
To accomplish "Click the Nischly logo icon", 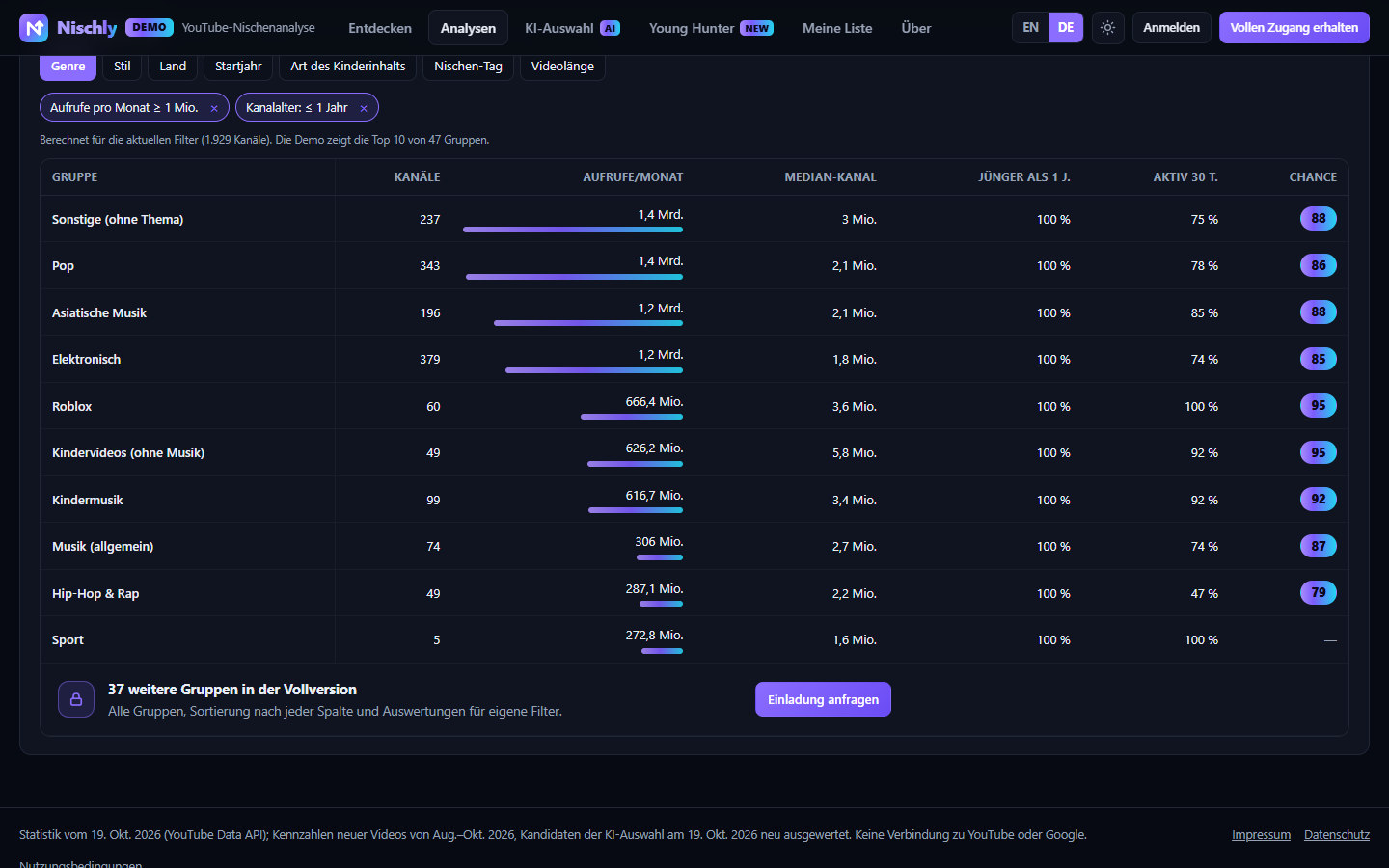I will pyautogui.click(x=34, y=28).
